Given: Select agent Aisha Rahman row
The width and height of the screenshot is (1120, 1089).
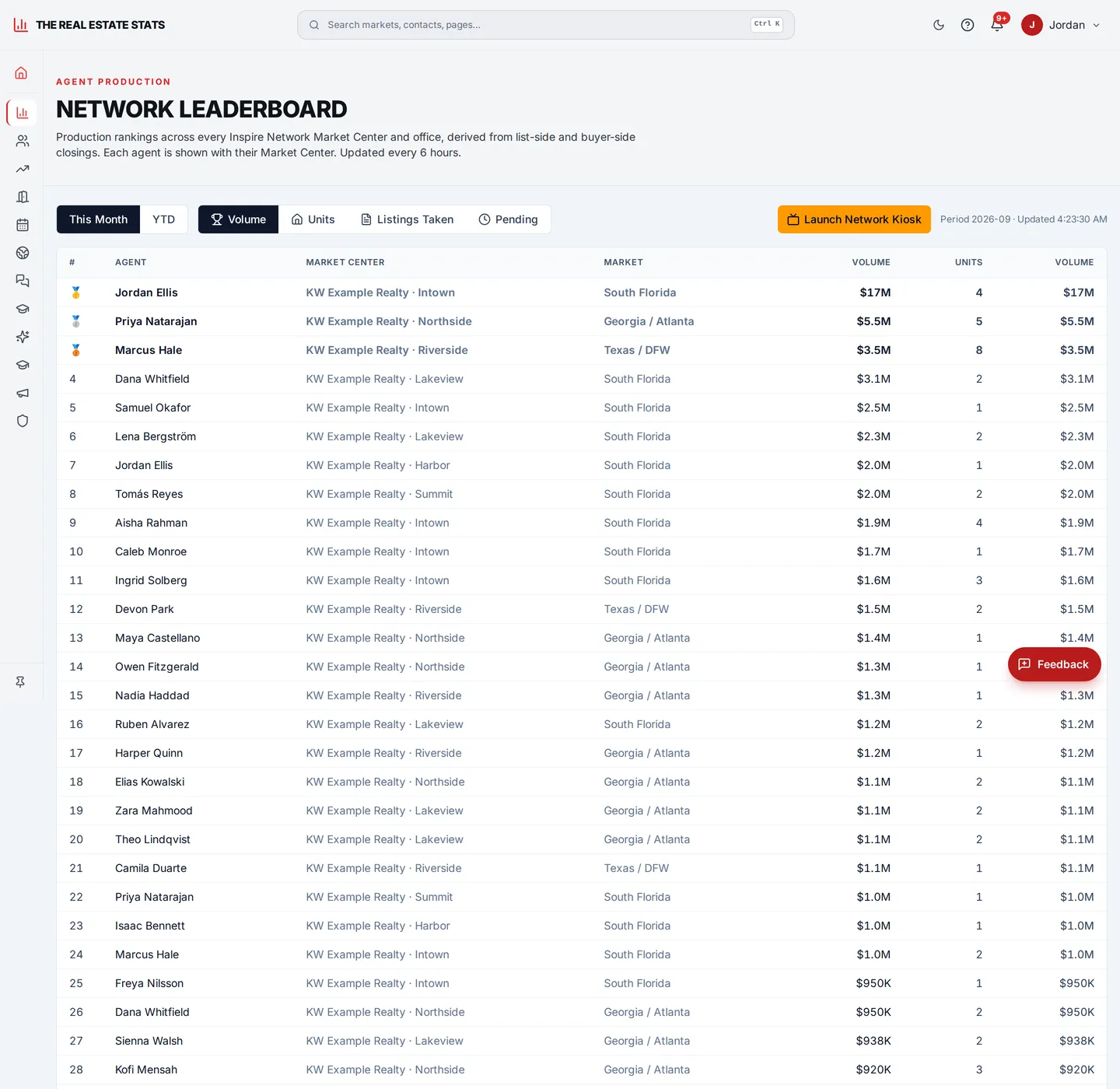Looking at the screenshot, I should [582, 523].
